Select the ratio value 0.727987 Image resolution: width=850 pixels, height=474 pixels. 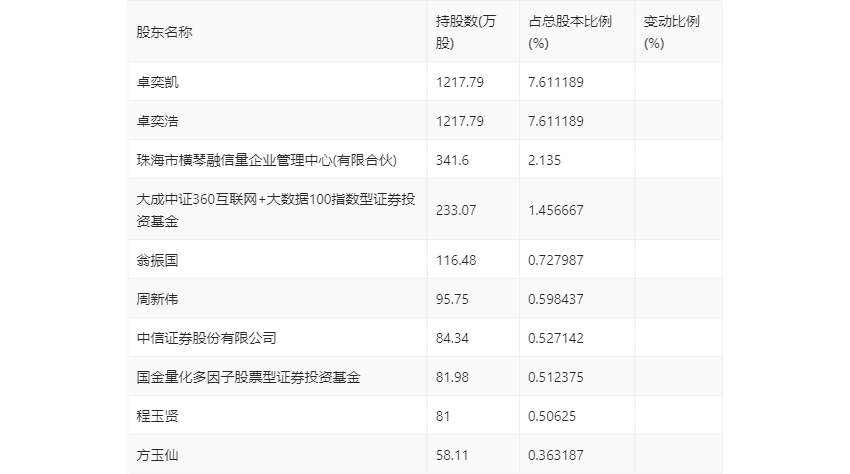tap(556, 260)
